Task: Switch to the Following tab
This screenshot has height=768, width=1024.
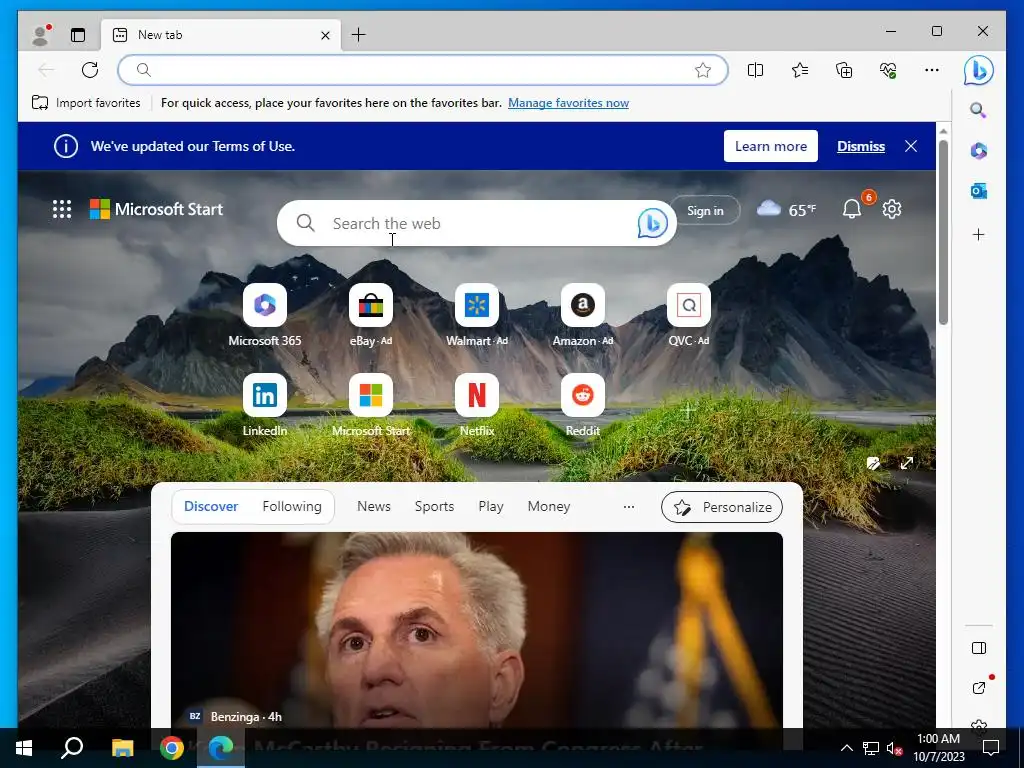Action: [x=292, y=507]
